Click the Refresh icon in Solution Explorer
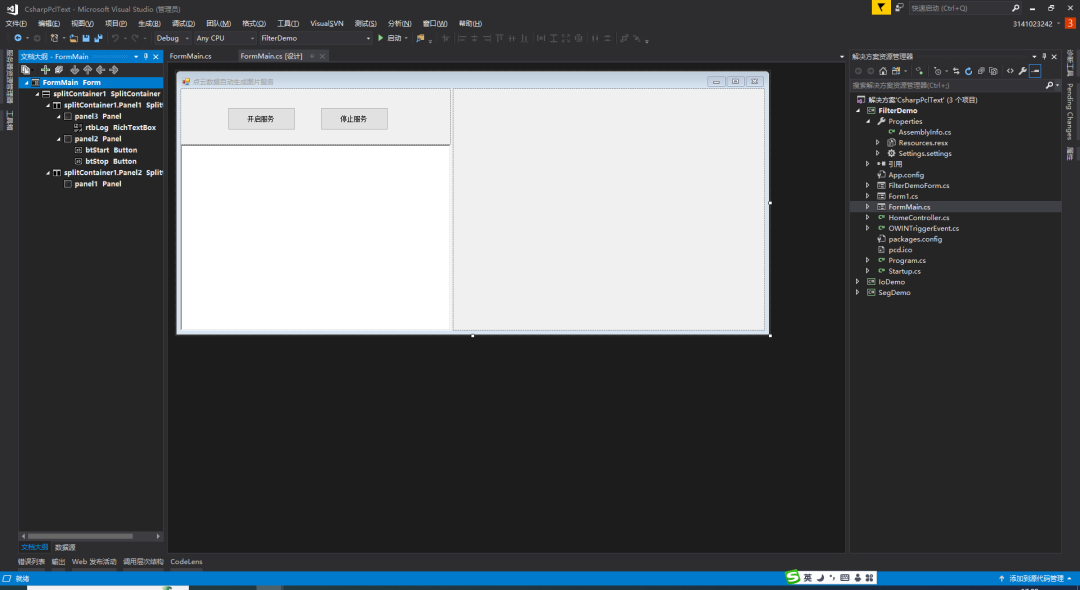Screen dimensions: 1080x590 click(x=968, y=71)
